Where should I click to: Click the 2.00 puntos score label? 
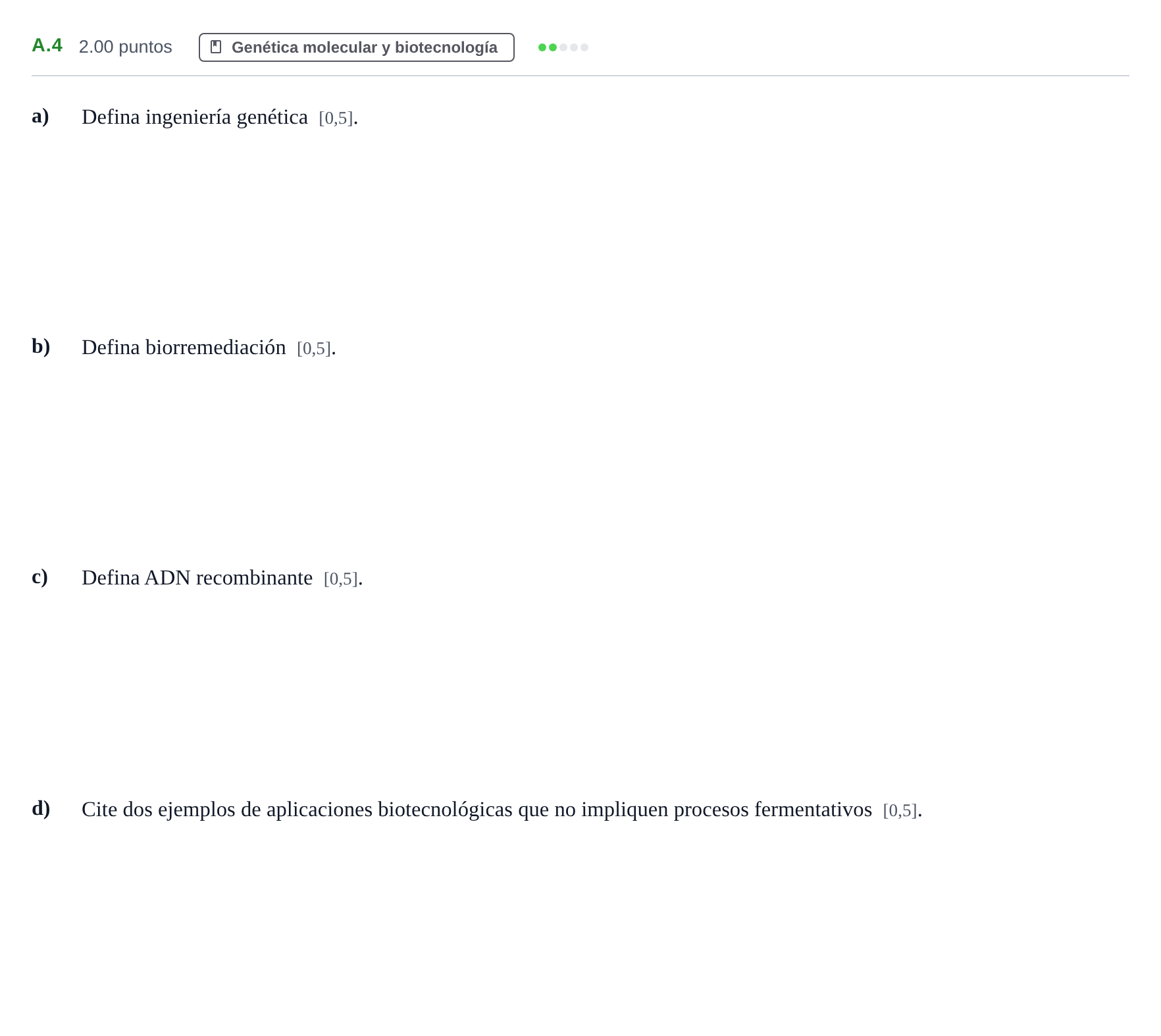pyautogui.click(x=125, y=47)
